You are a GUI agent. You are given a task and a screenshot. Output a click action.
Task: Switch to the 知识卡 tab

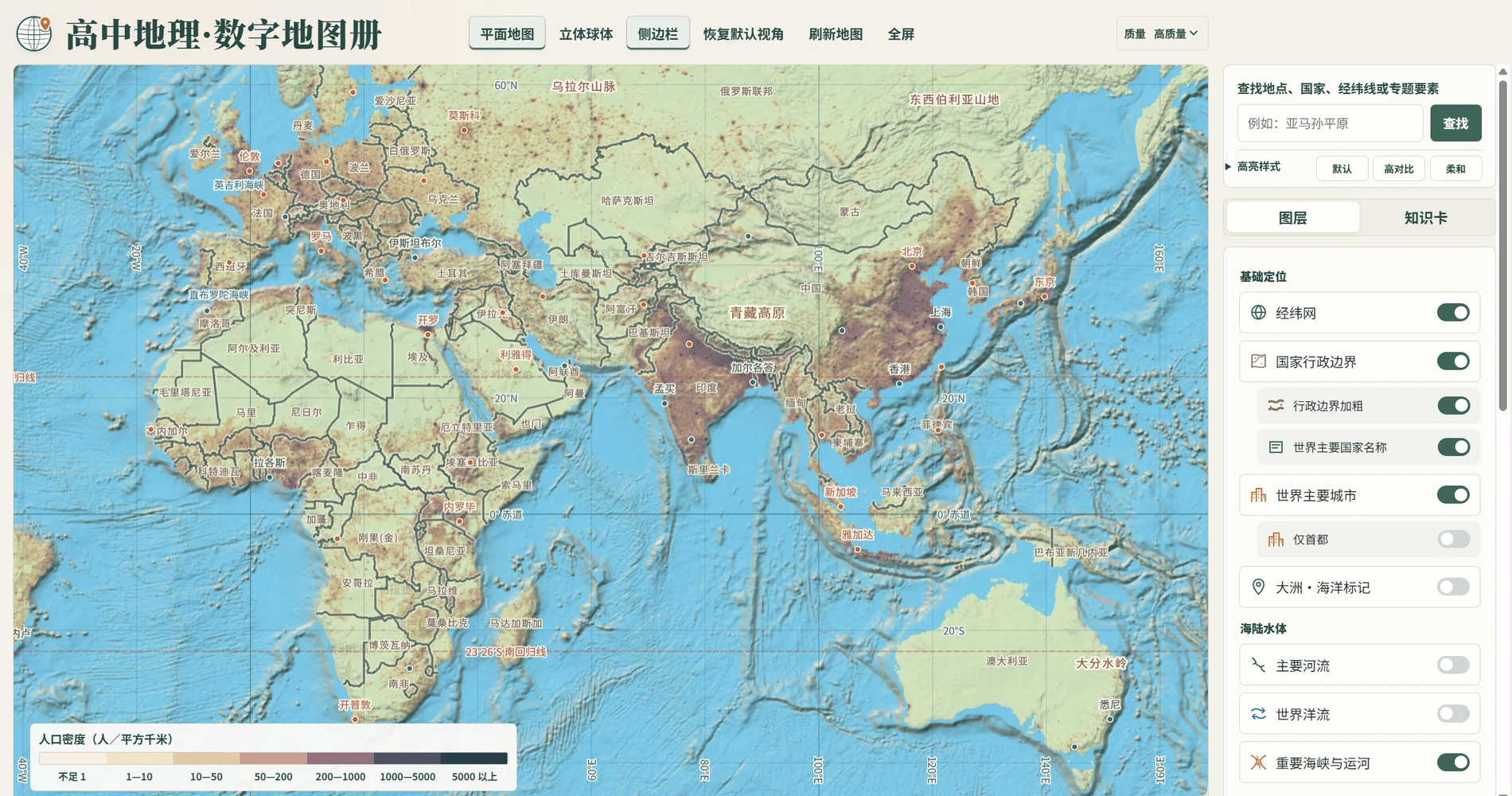(1425, 217)
